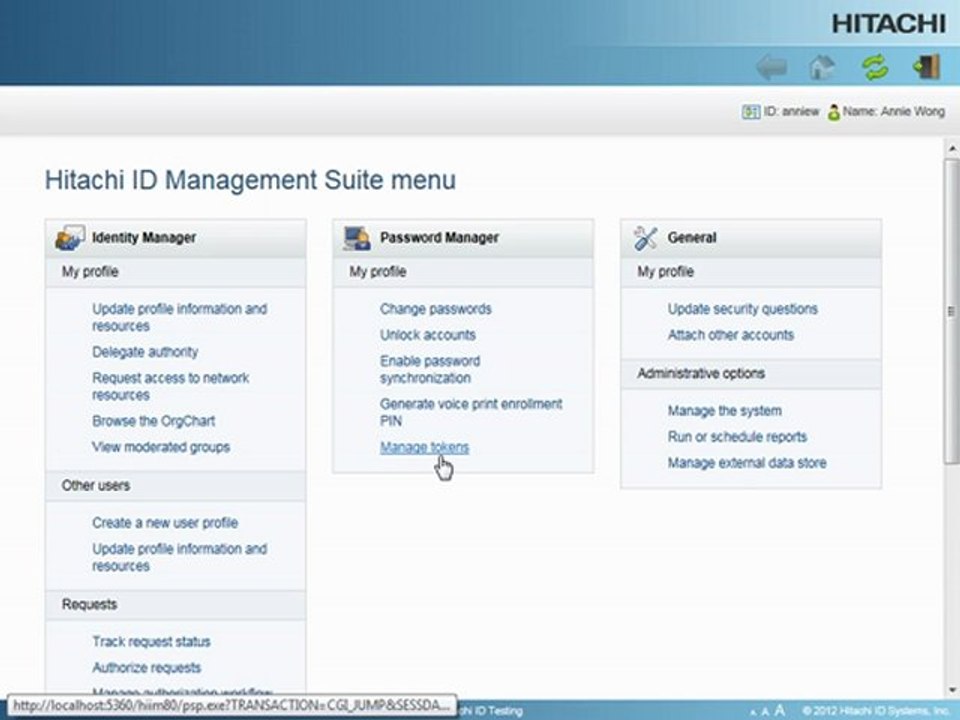This screenshot has height=720, width=960.
Task: Click the Password Manager computer lock icon
Action: click(x=357, y=238)
